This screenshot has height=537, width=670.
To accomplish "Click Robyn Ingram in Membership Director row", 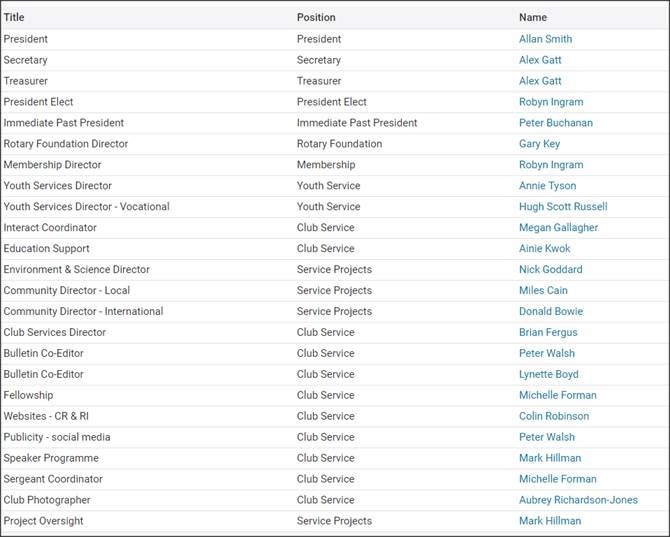I will 551,165.
